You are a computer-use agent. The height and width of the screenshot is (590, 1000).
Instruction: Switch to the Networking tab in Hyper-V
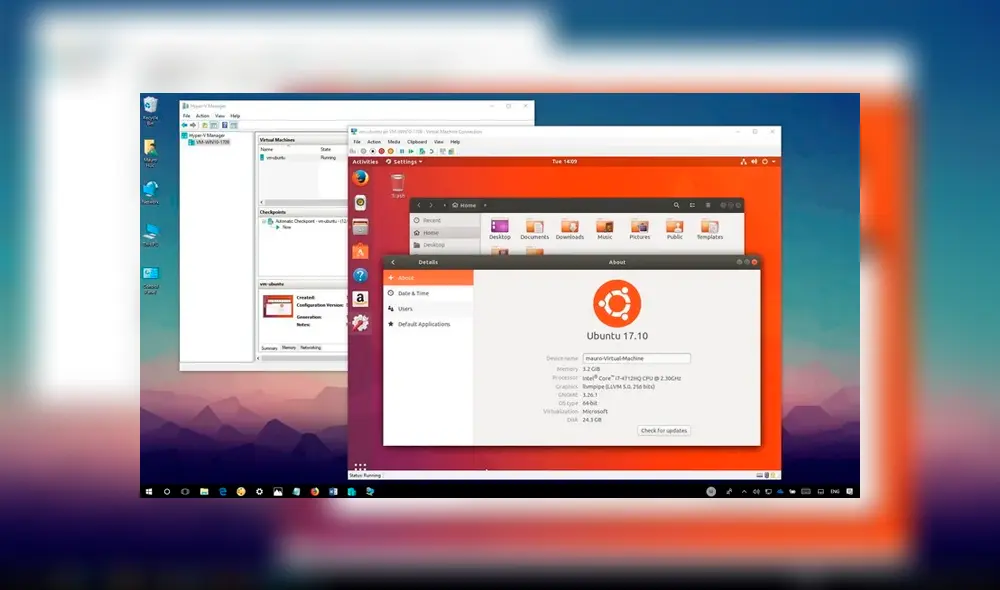click(x=310, y=347)
